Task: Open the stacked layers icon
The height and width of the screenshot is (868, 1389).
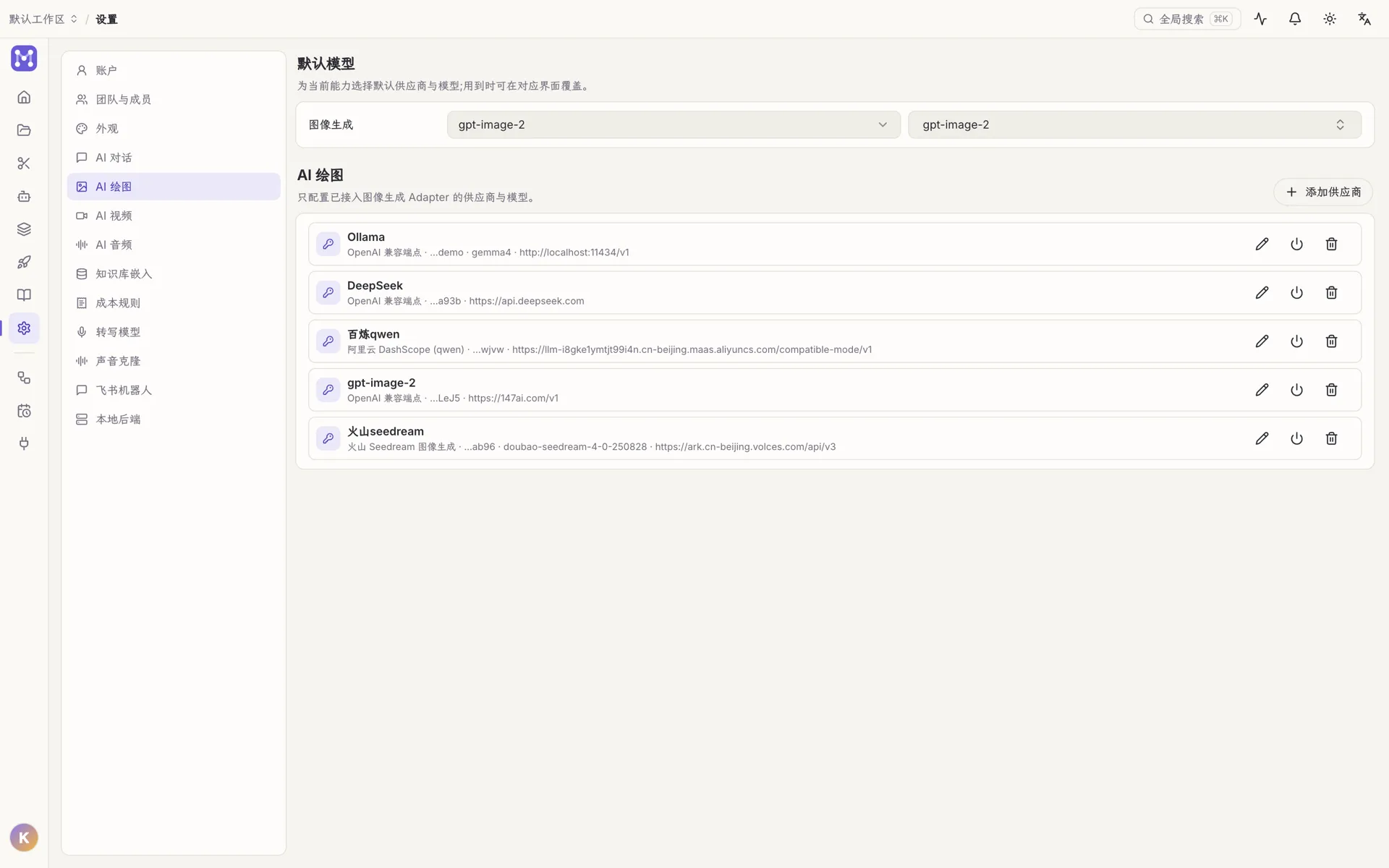Action: pyautogui.click(x=24, y=229)
